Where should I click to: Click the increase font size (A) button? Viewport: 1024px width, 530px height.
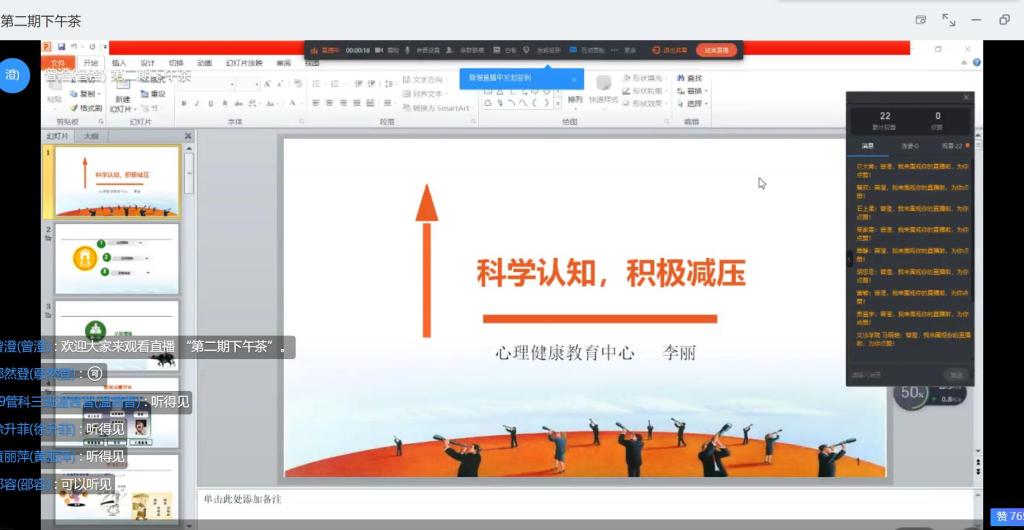point(267,84)
